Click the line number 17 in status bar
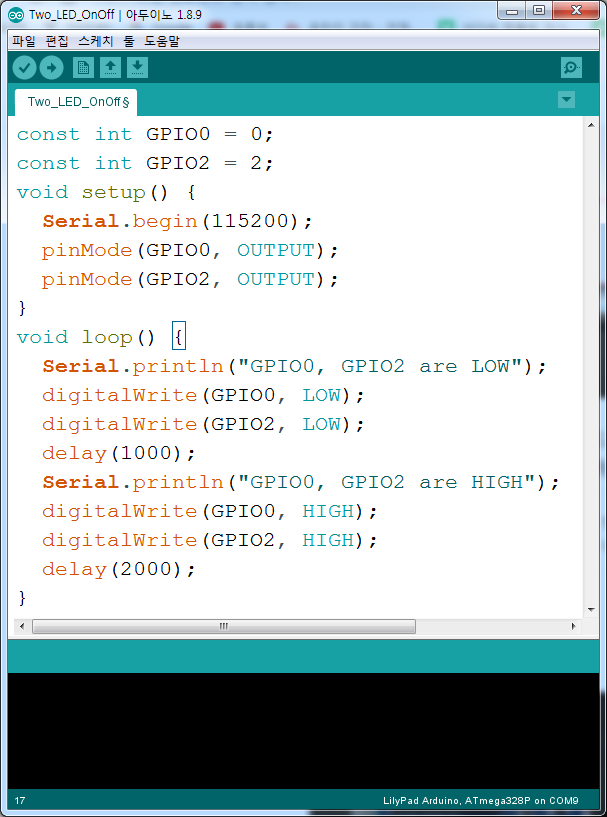Screen dimensions: 607x817 pos(20,801)
